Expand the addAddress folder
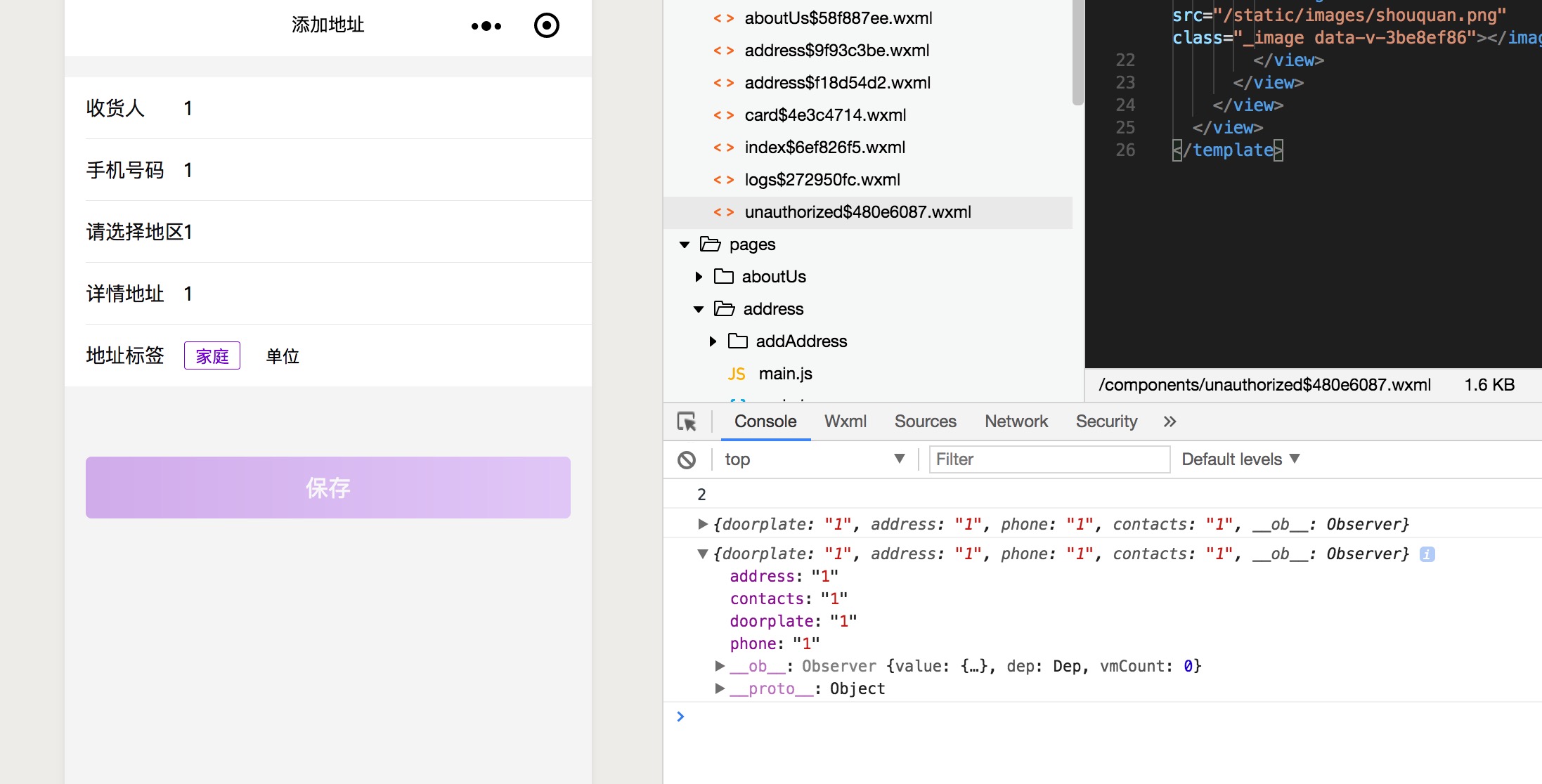1542x784 pixels. click(x=714, y=341)
